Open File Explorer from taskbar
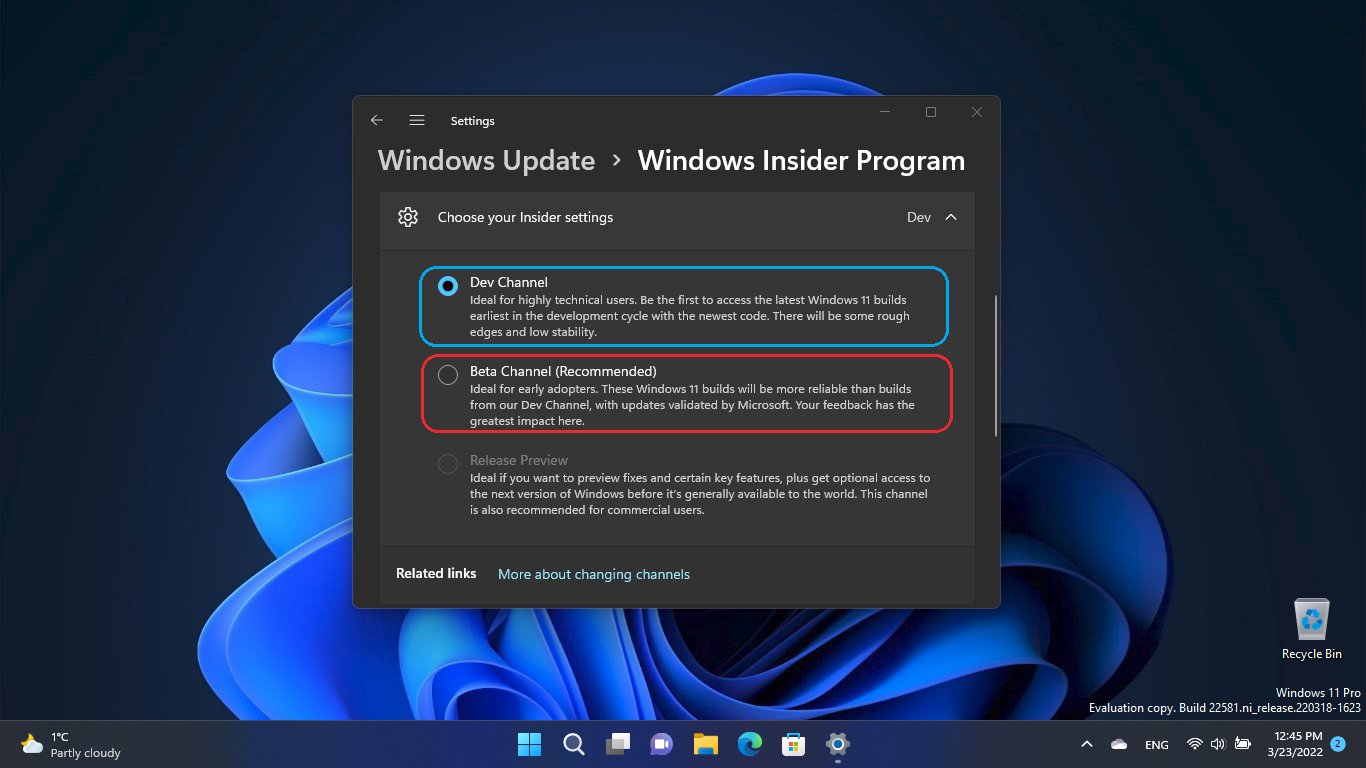Screen dimensions: 1366x768 (x=706, y=744)
